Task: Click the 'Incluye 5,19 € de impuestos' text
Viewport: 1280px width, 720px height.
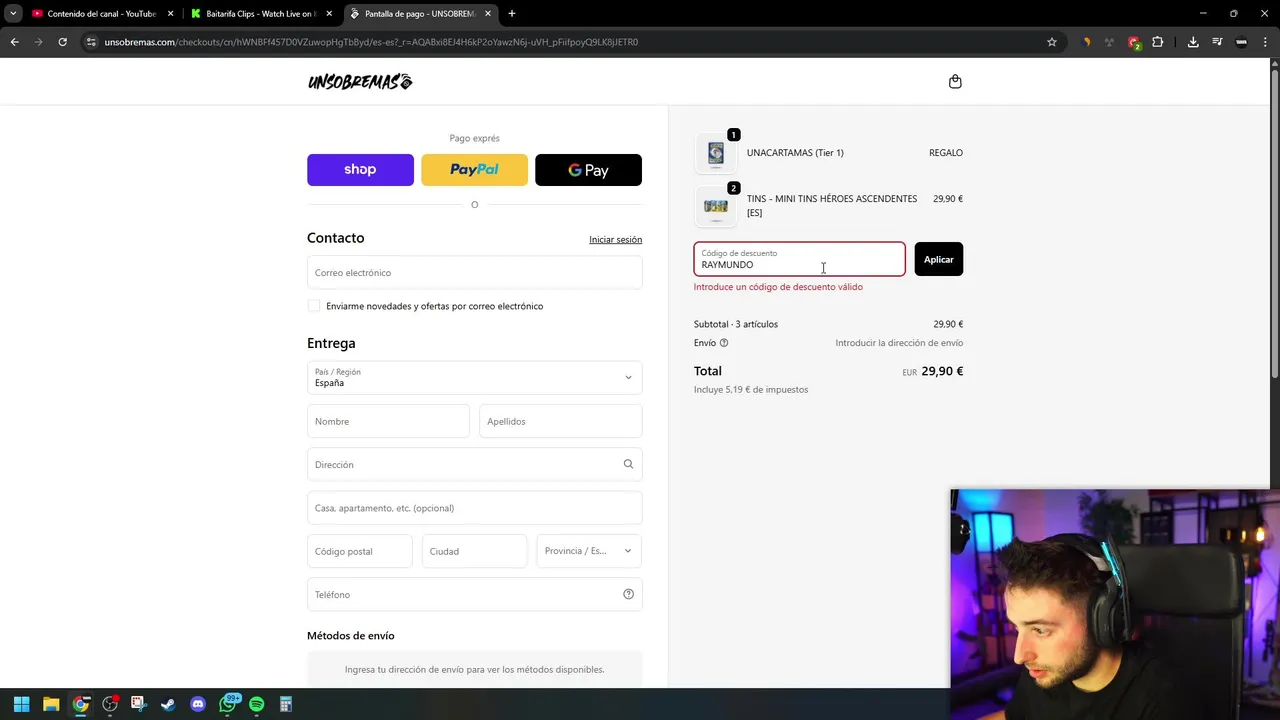Action: point(751,390)
